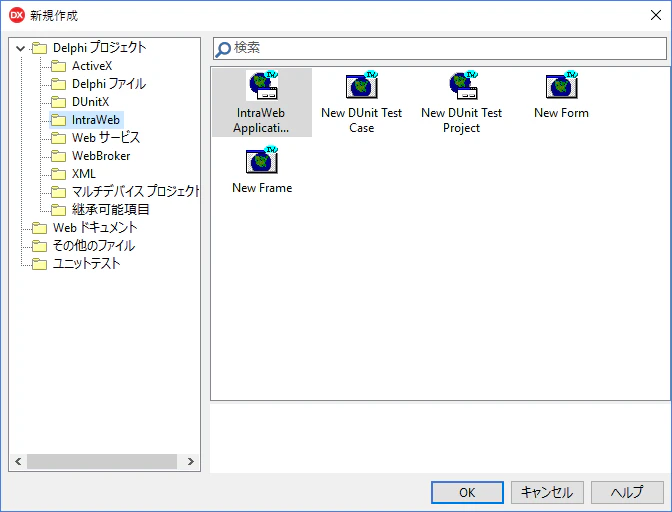Choose the New DUnit Test Case icon
672x512 pixels.
(x=362, y=85)
